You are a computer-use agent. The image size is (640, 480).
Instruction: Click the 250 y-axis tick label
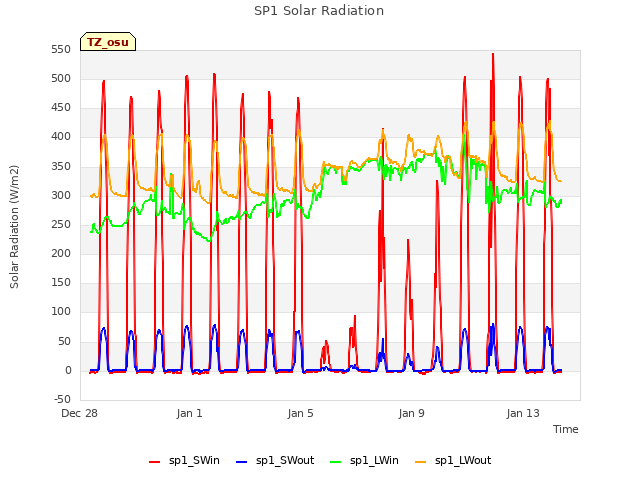(61, 224)
